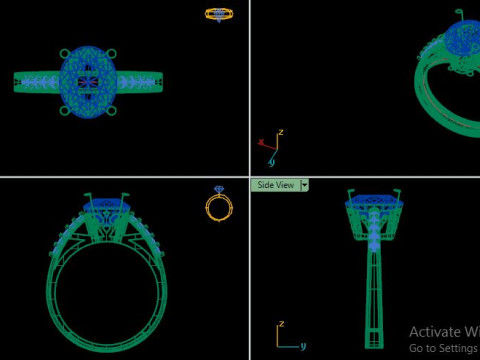Screen dimensions: 480x360
Task: Click the ZY axis icon in side view
Action: pyautogui.click(x=291, y=336)
